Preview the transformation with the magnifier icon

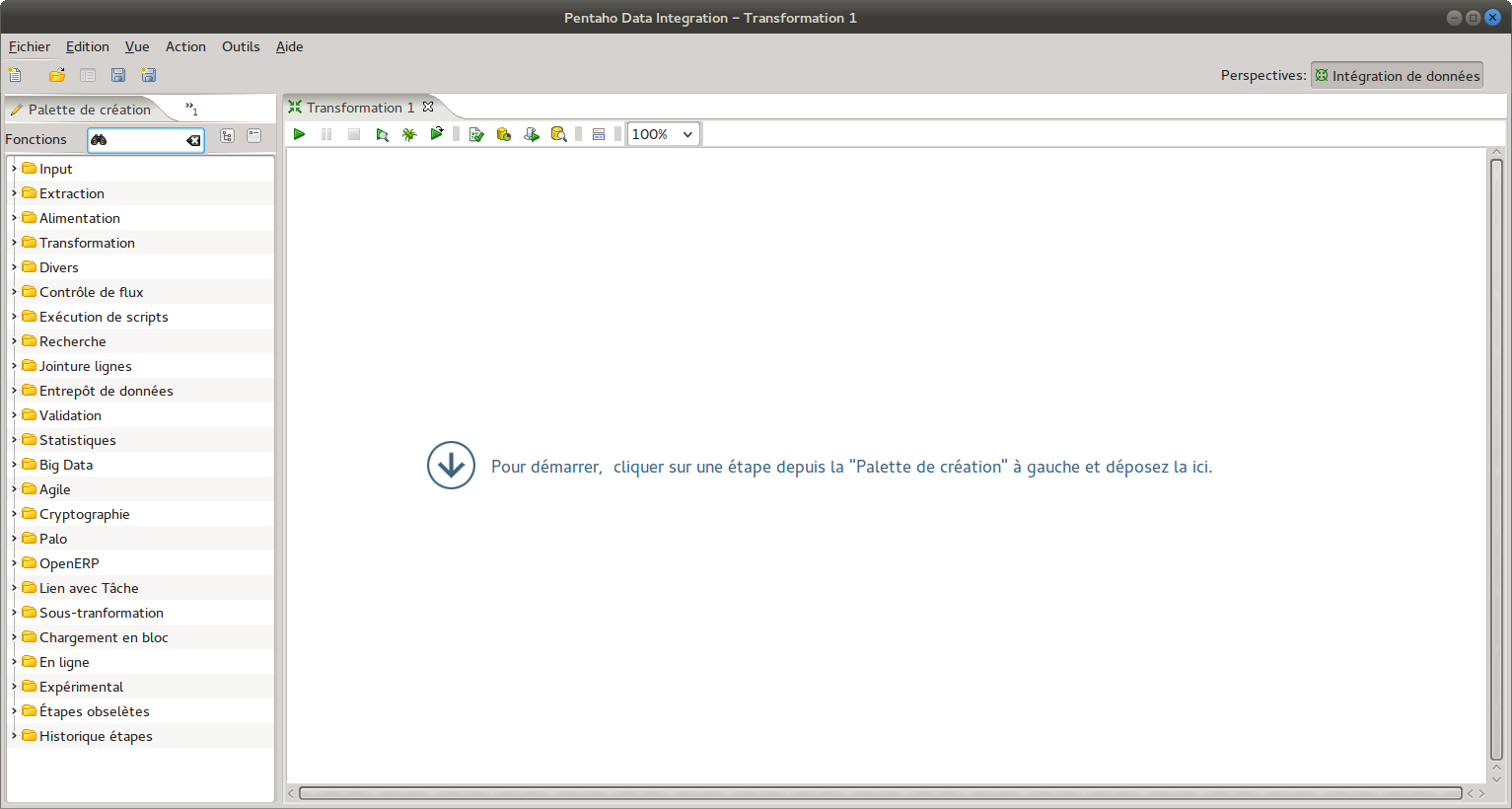click(x=382, y=134)
